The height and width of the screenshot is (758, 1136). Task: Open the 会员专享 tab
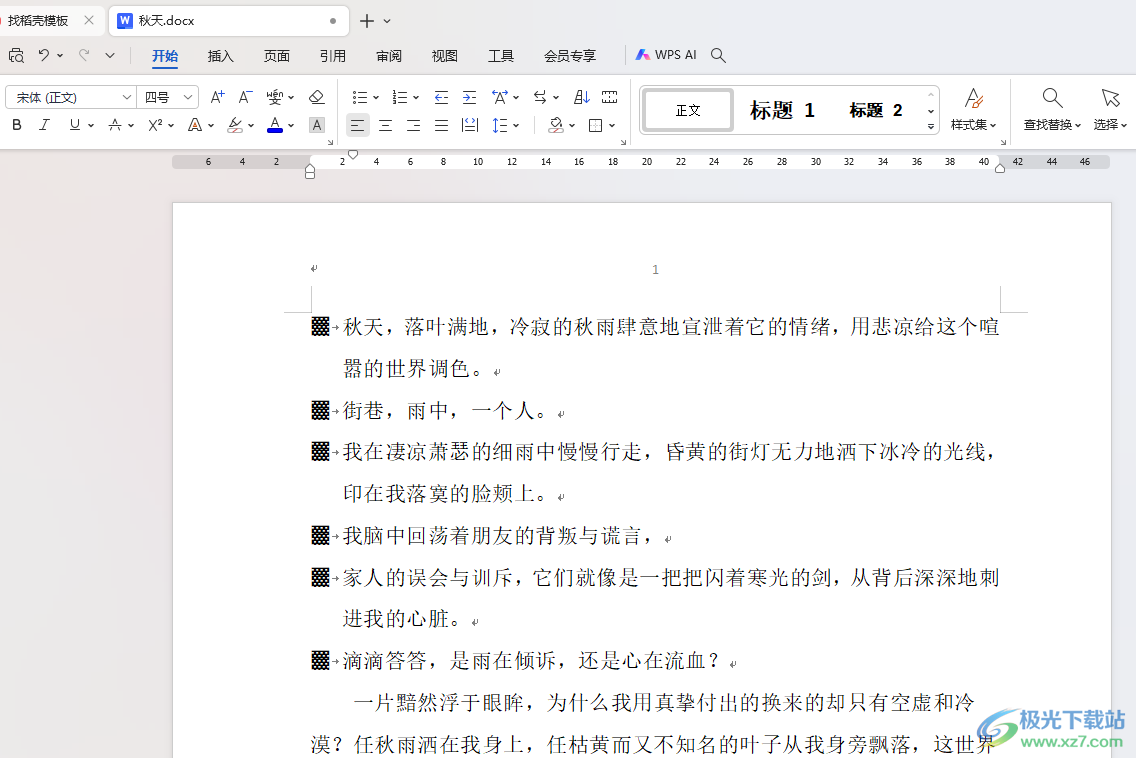pos(570,56)
